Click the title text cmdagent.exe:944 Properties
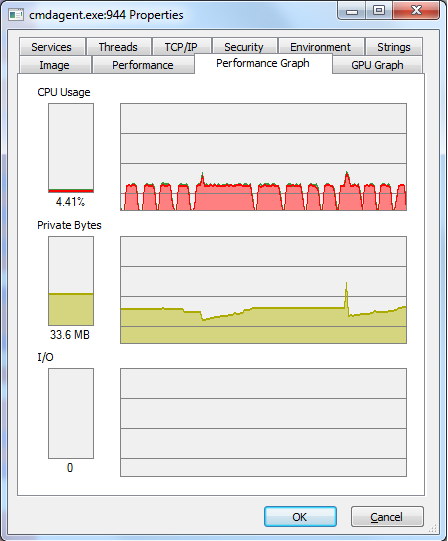This screenshot has width=448, height=541. click(x=106, y=15)
